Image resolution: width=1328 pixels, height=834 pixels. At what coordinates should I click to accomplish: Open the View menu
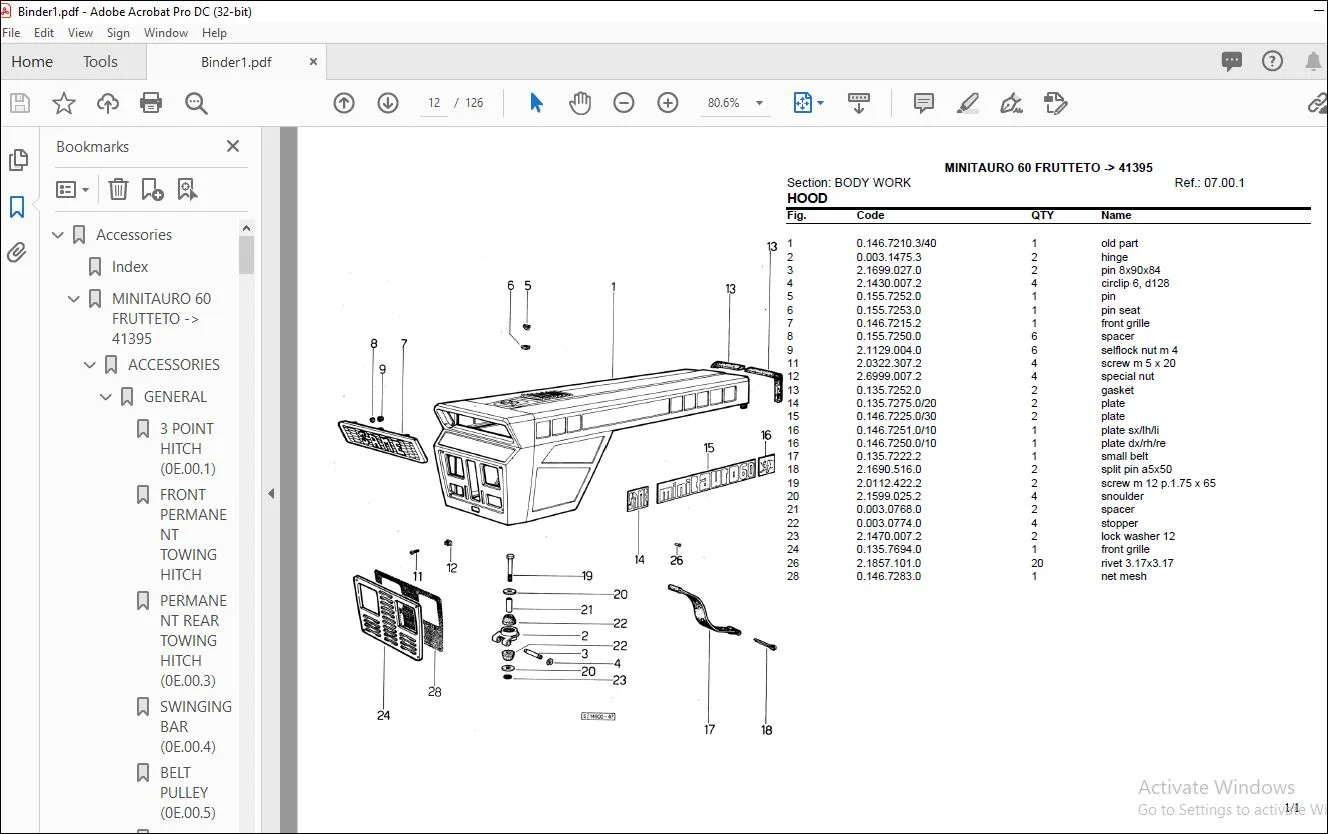[x=80, y=33]
